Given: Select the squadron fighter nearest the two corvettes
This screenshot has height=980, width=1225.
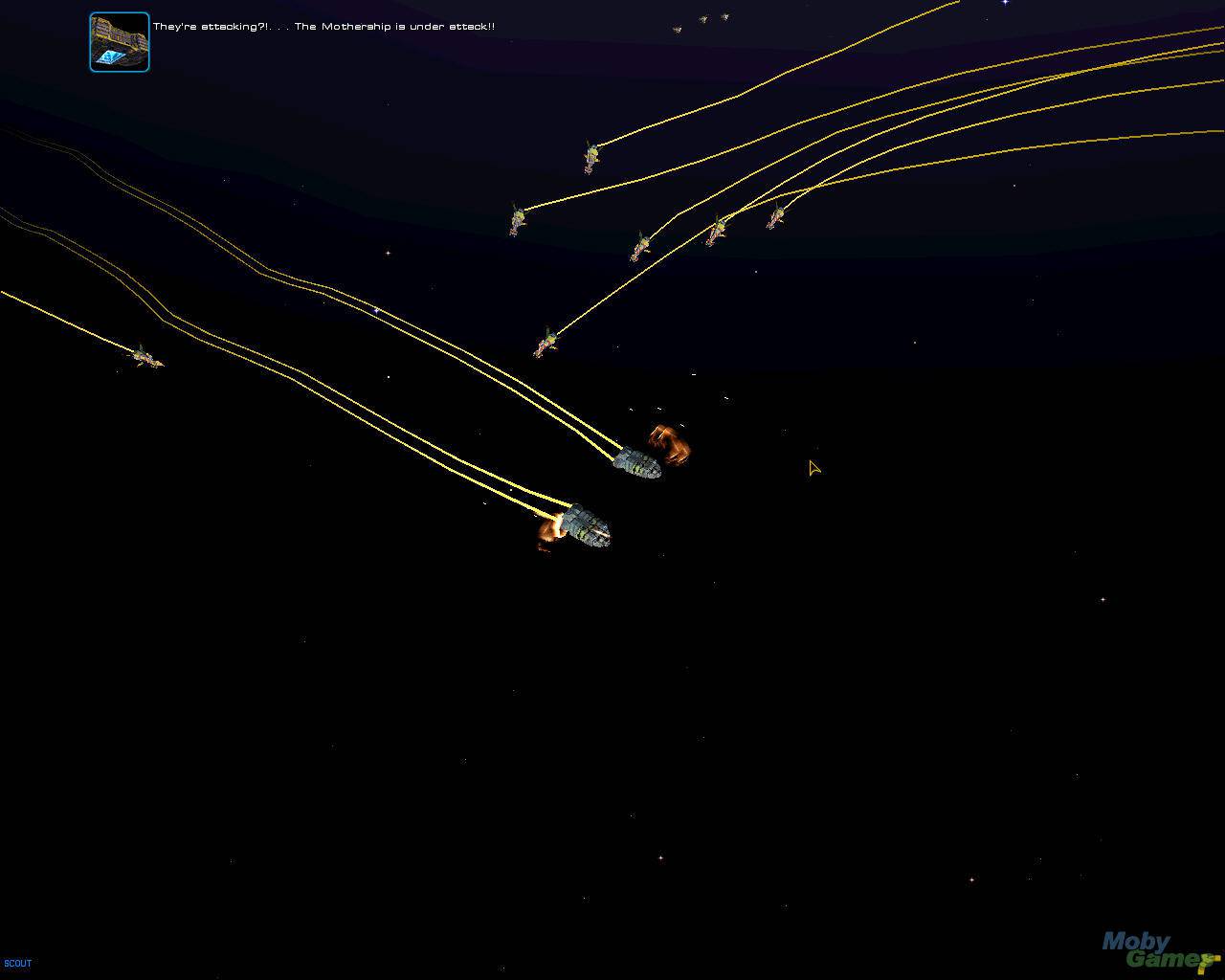Looking at the screenshot, I should pos(546,342).
